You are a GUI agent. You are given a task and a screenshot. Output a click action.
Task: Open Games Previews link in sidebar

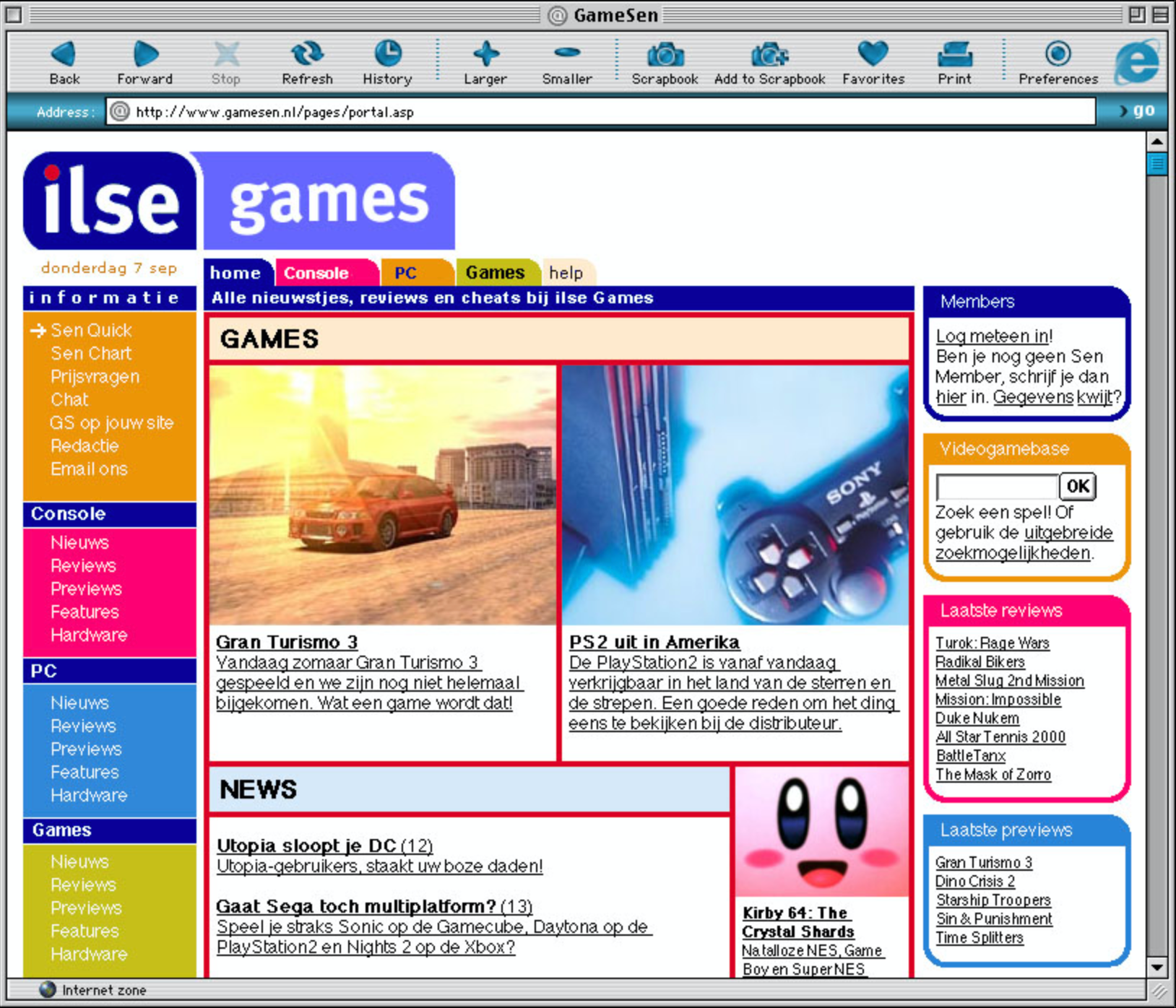click(86, 908)
